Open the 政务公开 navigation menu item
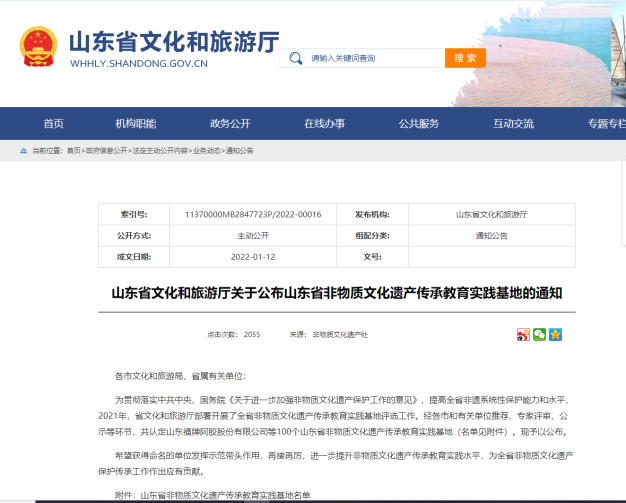Screen dimensions: 626x503 click(x=230, y=124)
